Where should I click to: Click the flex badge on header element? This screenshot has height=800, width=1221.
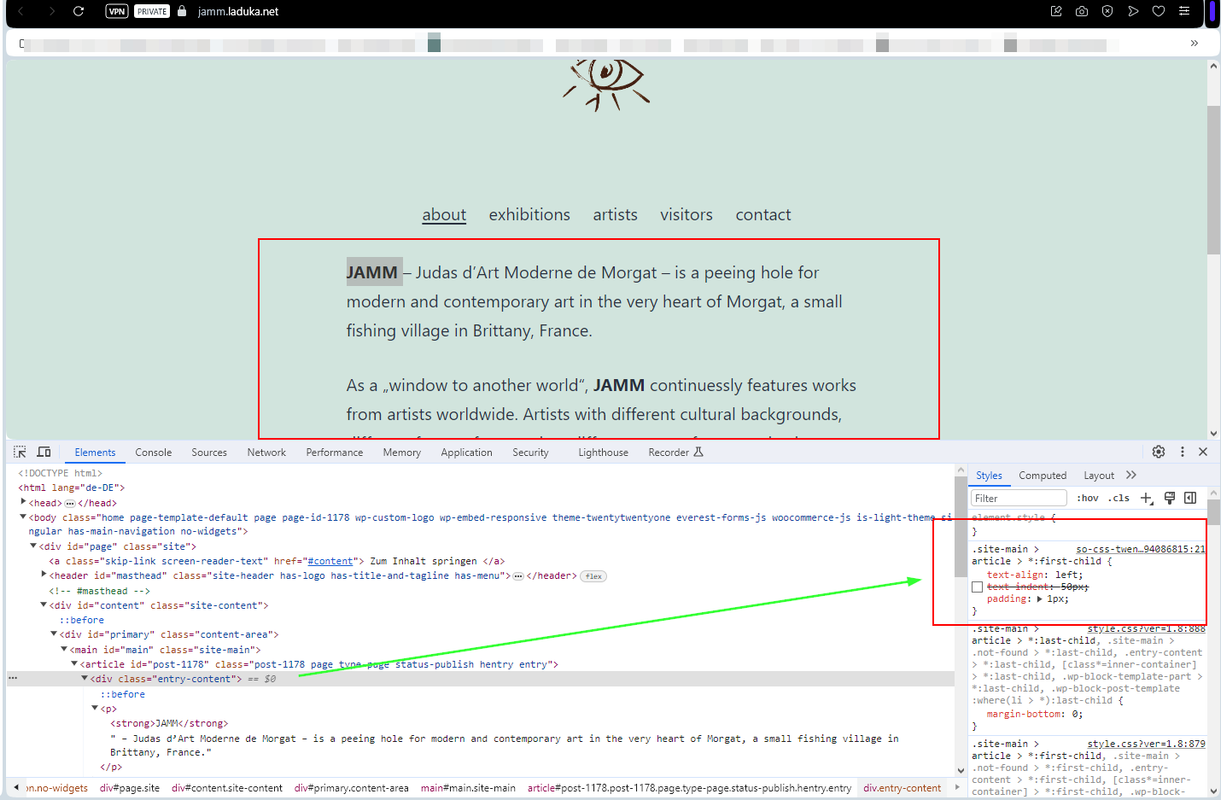pyautogui.click(x=594, y=576)
